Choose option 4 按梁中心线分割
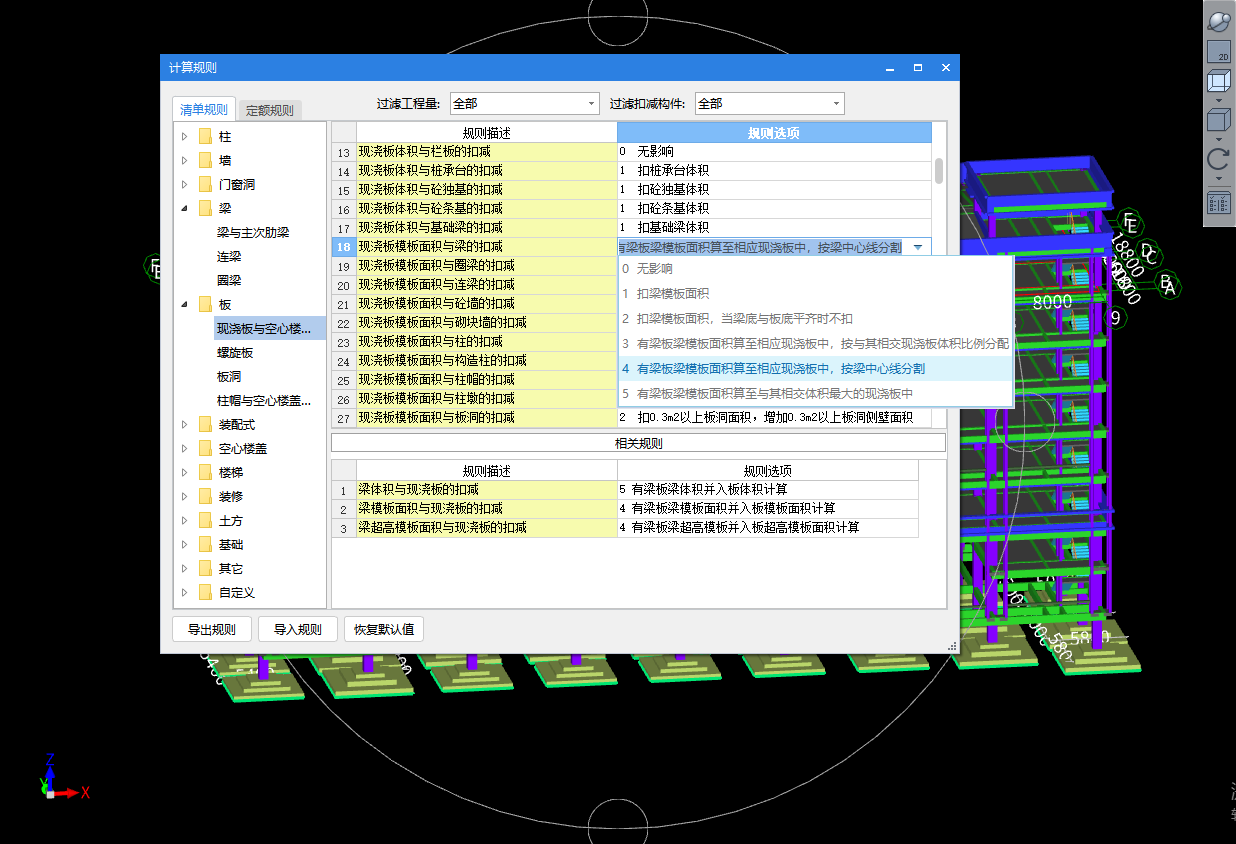 (816, 369)
